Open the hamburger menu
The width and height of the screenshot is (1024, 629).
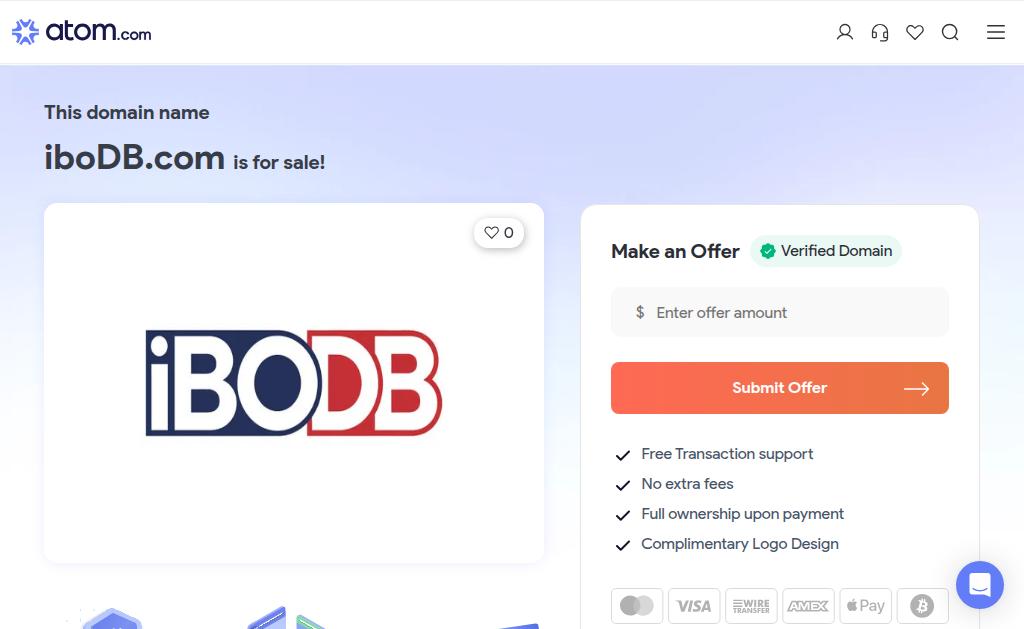[x=996, y=32]
